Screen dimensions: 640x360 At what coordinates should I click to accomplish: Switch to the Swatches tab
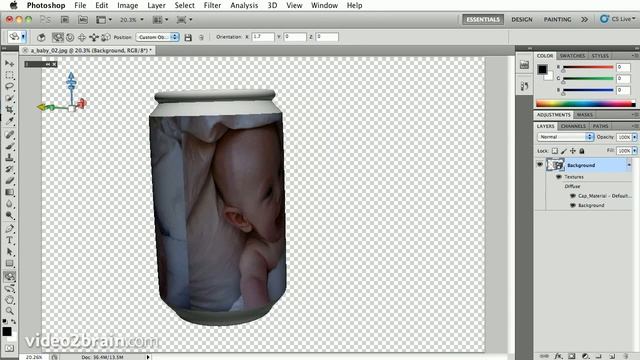point(572,56)
